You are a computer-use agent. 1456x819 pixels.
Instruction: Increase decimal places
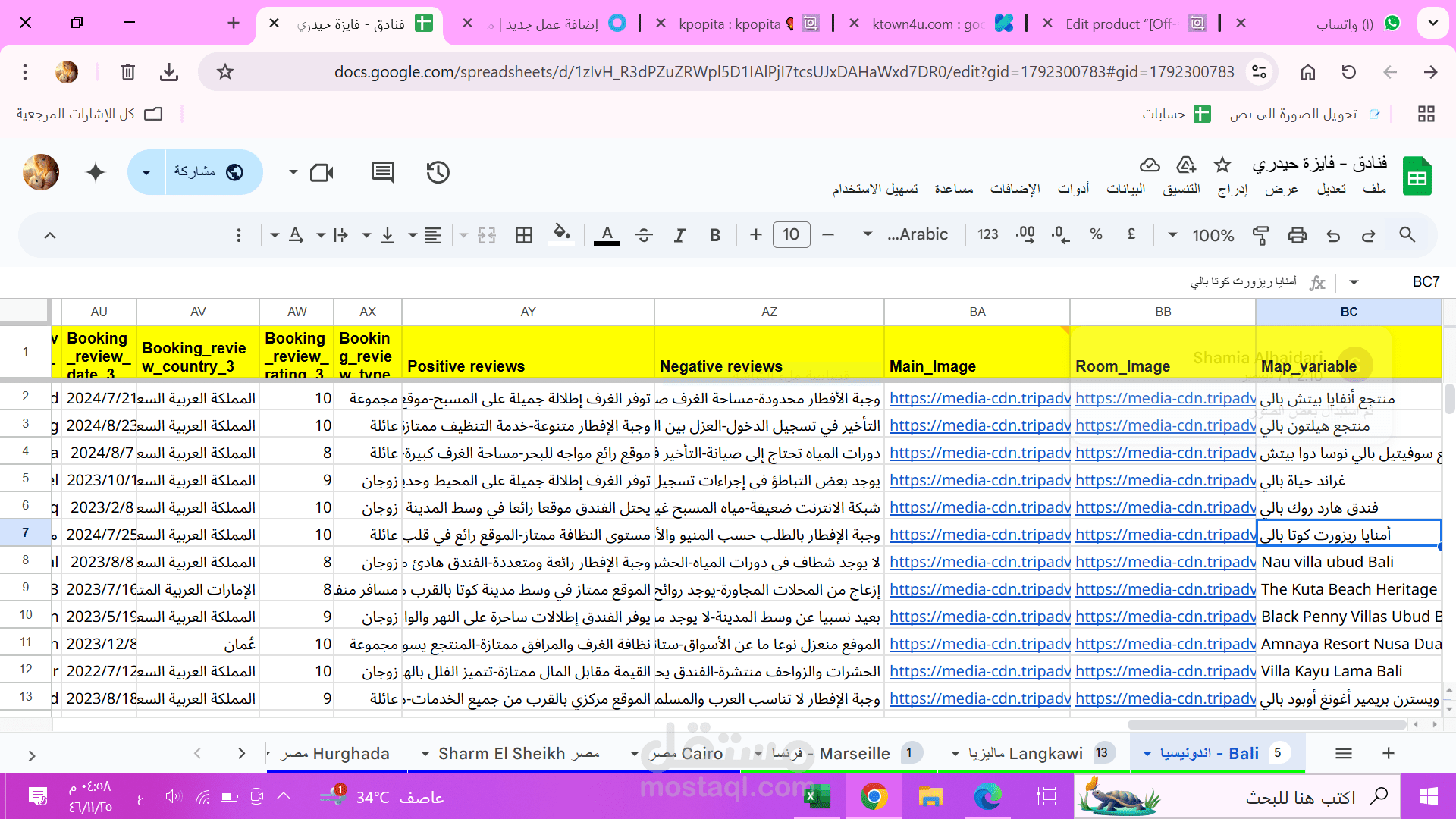tap(1025, 235)
